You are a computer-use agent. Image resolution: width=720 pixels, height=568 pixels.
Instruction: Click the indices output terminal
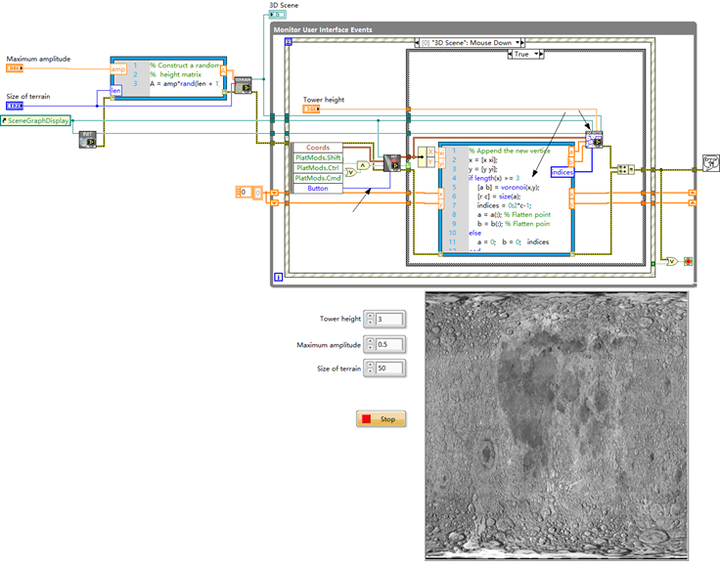(x=562, y=172)
